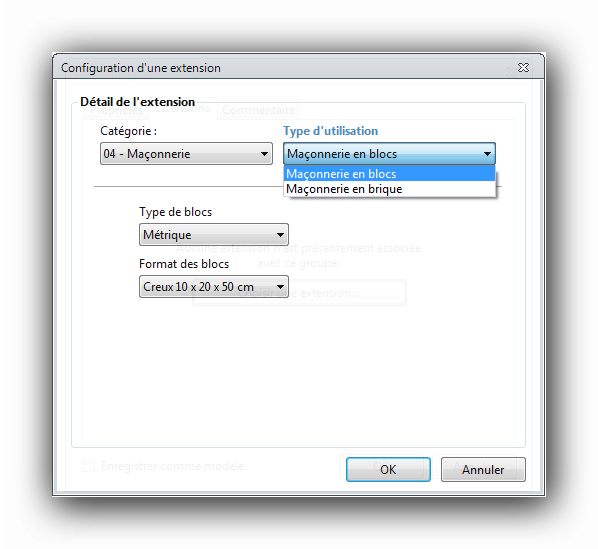Image resolution: width=598 pixels, height=549 pixels.
Task: Confirm with the OK button
Action: click(x=388, y=469)
